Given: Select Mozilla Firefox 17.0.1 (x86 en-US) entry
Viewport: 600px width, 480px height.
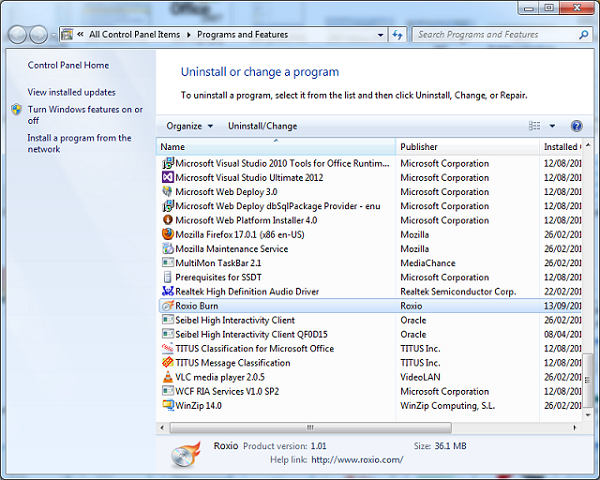Looking at the screenshot, I should tap(240, 234).
